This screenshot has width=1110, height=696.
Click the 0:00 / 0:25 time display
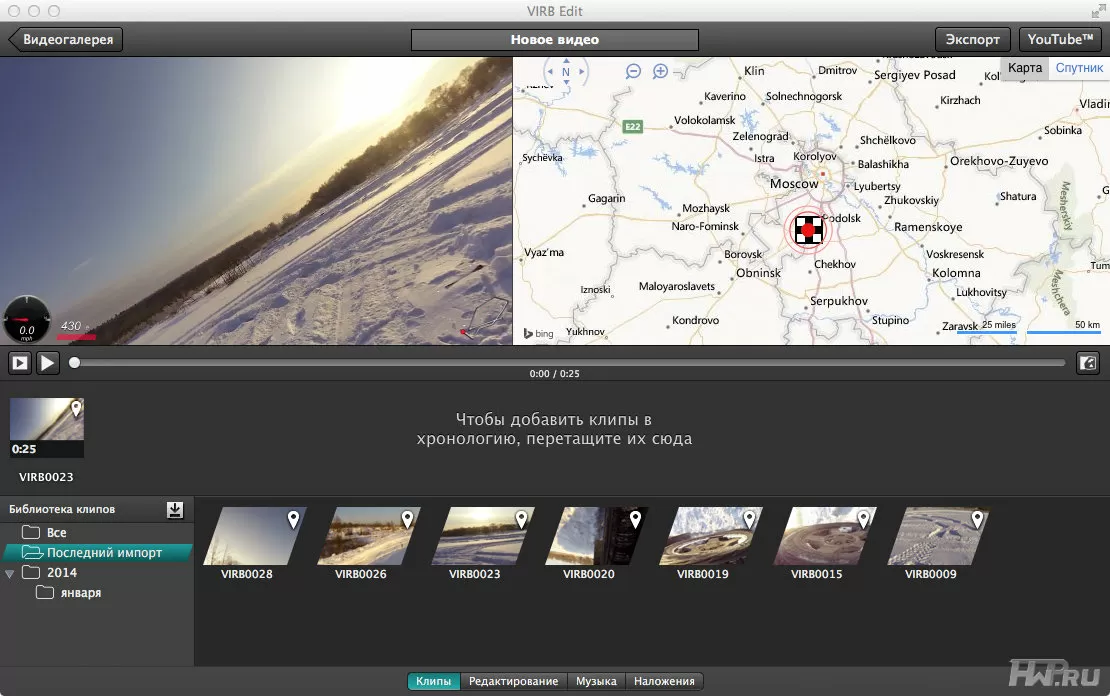pyautogui.click(x=554, y=373)
